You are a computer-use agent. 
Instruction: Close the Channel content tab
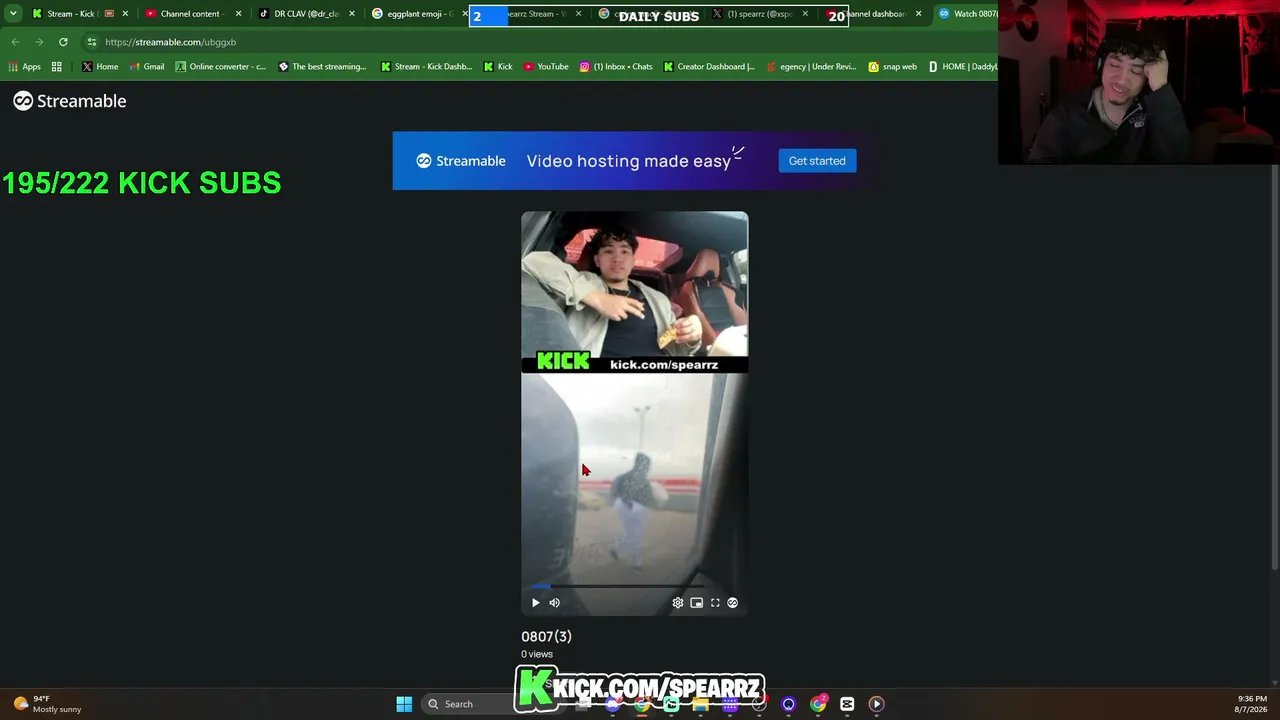point(238,14)
